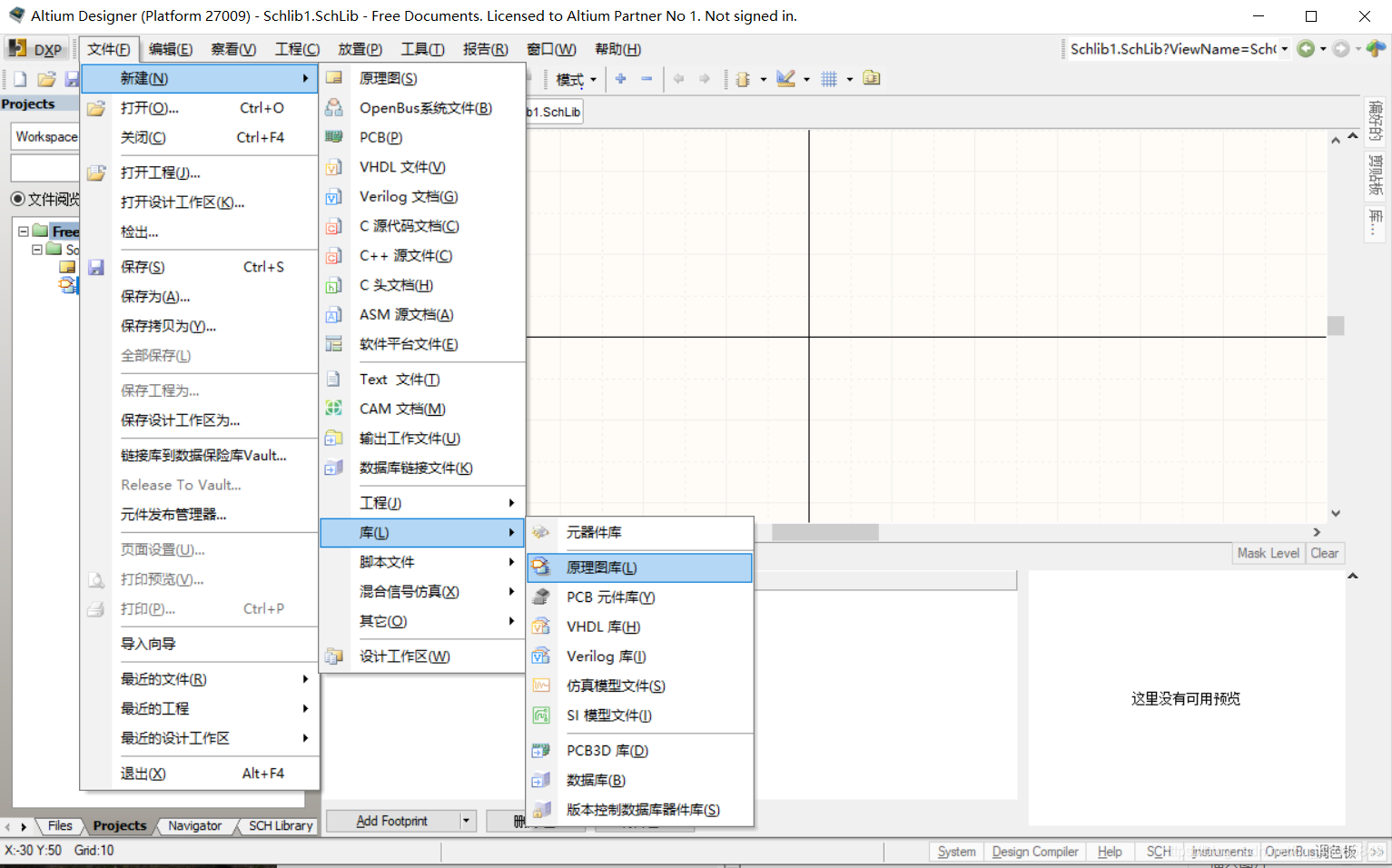The height and width of the screenshot is (868, 1392).
Task: Choose 保存为(A)... menu entry
Action: [x=200, y=297]
